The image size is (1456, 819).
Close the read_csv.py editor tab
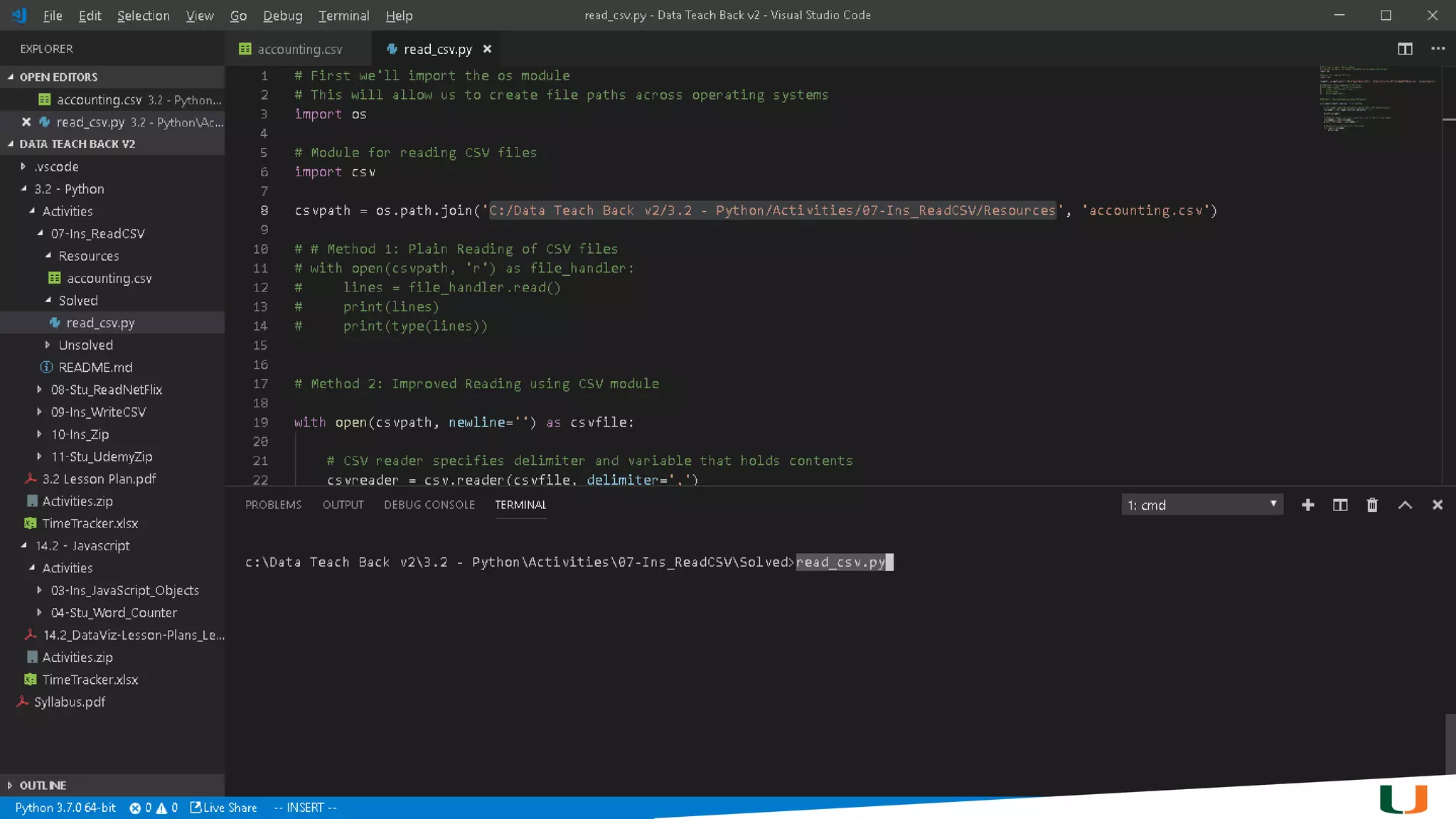coord(487,49)
